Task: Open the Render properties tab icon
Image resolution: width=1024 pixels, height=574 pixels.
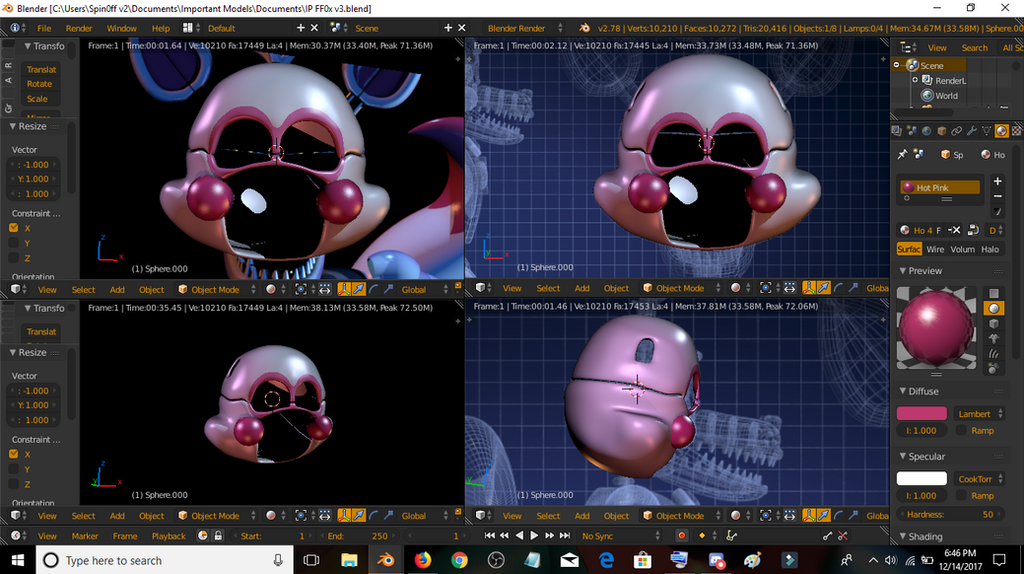Action: point(897,131)
